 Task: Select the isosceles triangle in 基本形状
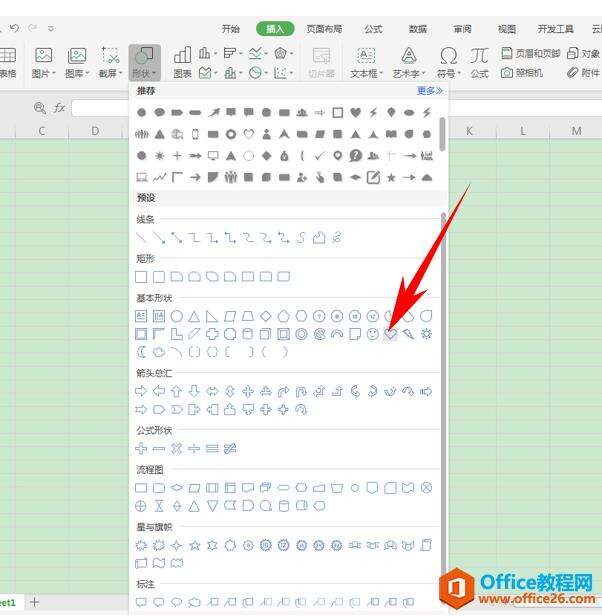pyautogui.click(x=194, y=316)
